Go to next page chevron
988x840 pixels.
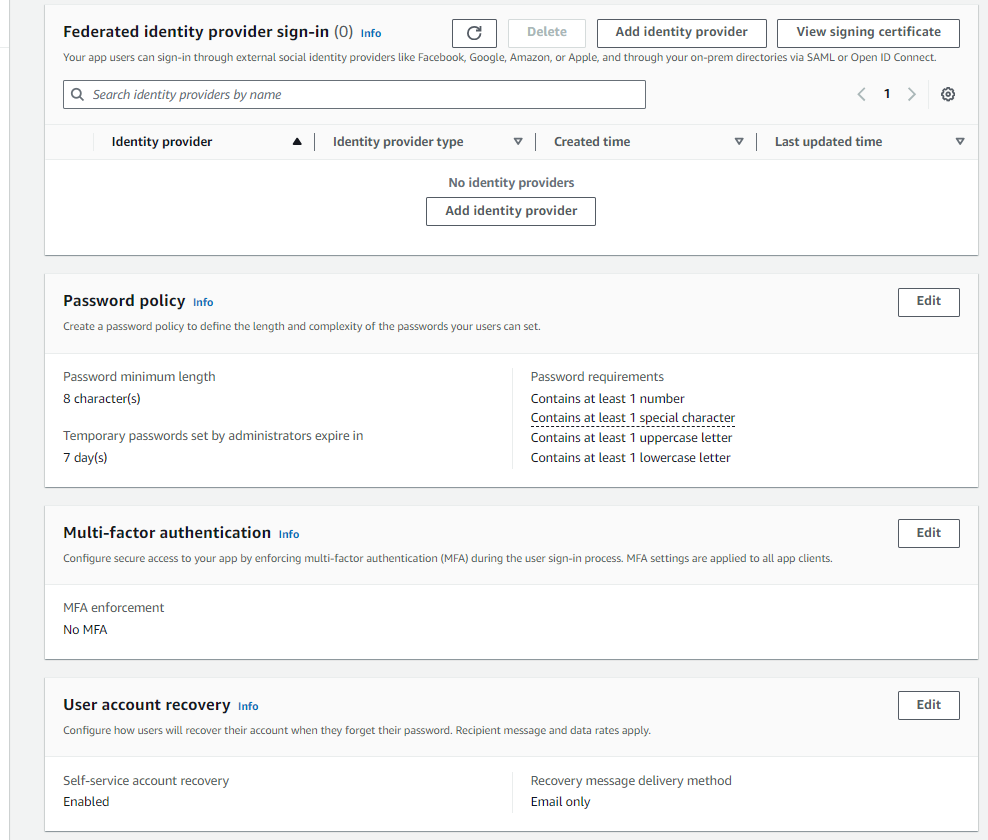(x=911, y=94)
